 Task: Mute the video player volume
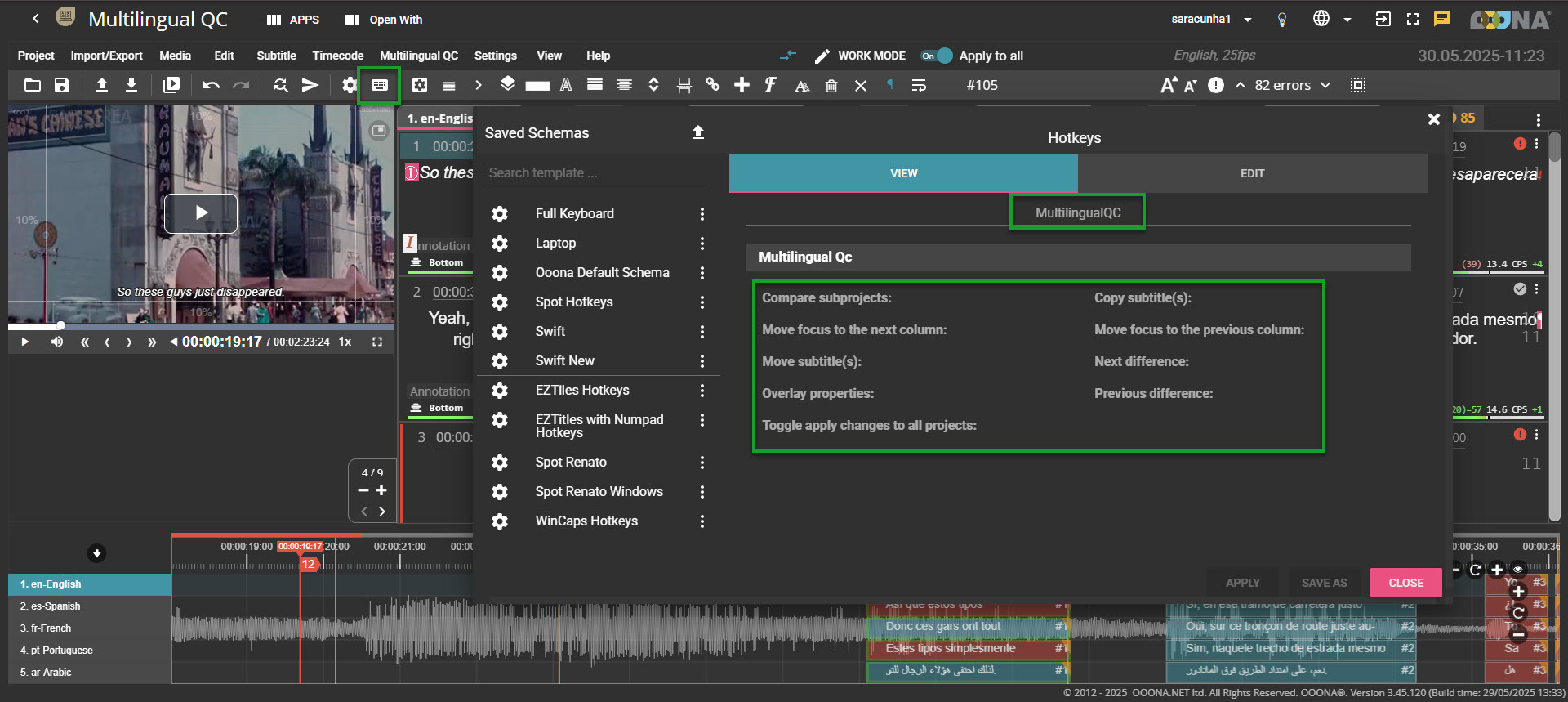[56, 342]
